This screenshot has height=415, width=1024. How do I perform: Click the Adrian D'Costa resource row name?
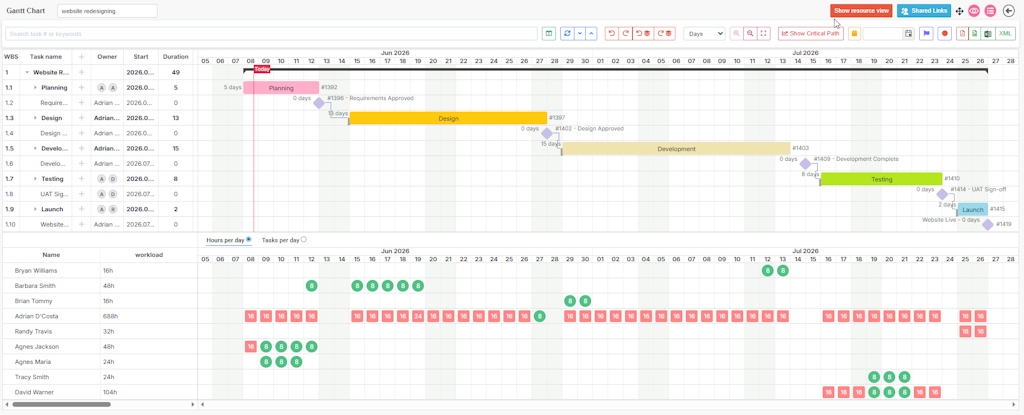[37, 316]
